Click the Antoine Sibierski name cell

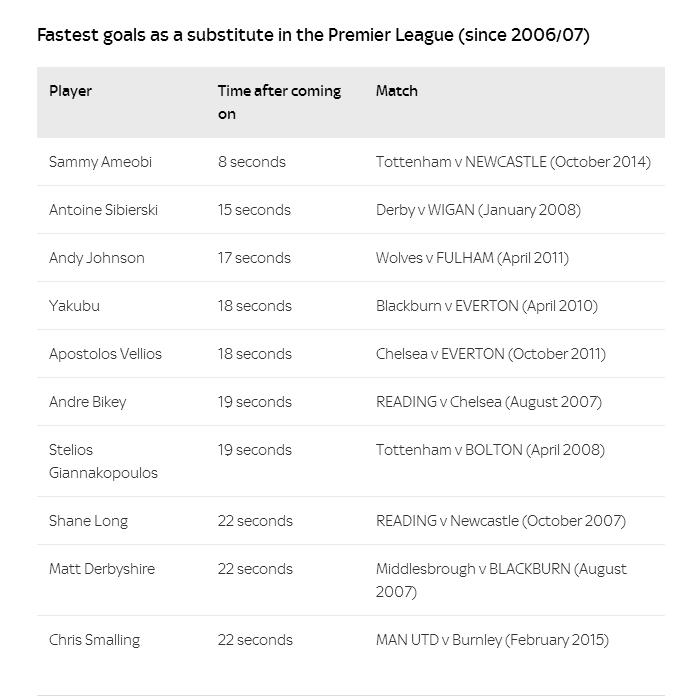tap(103, 210)
